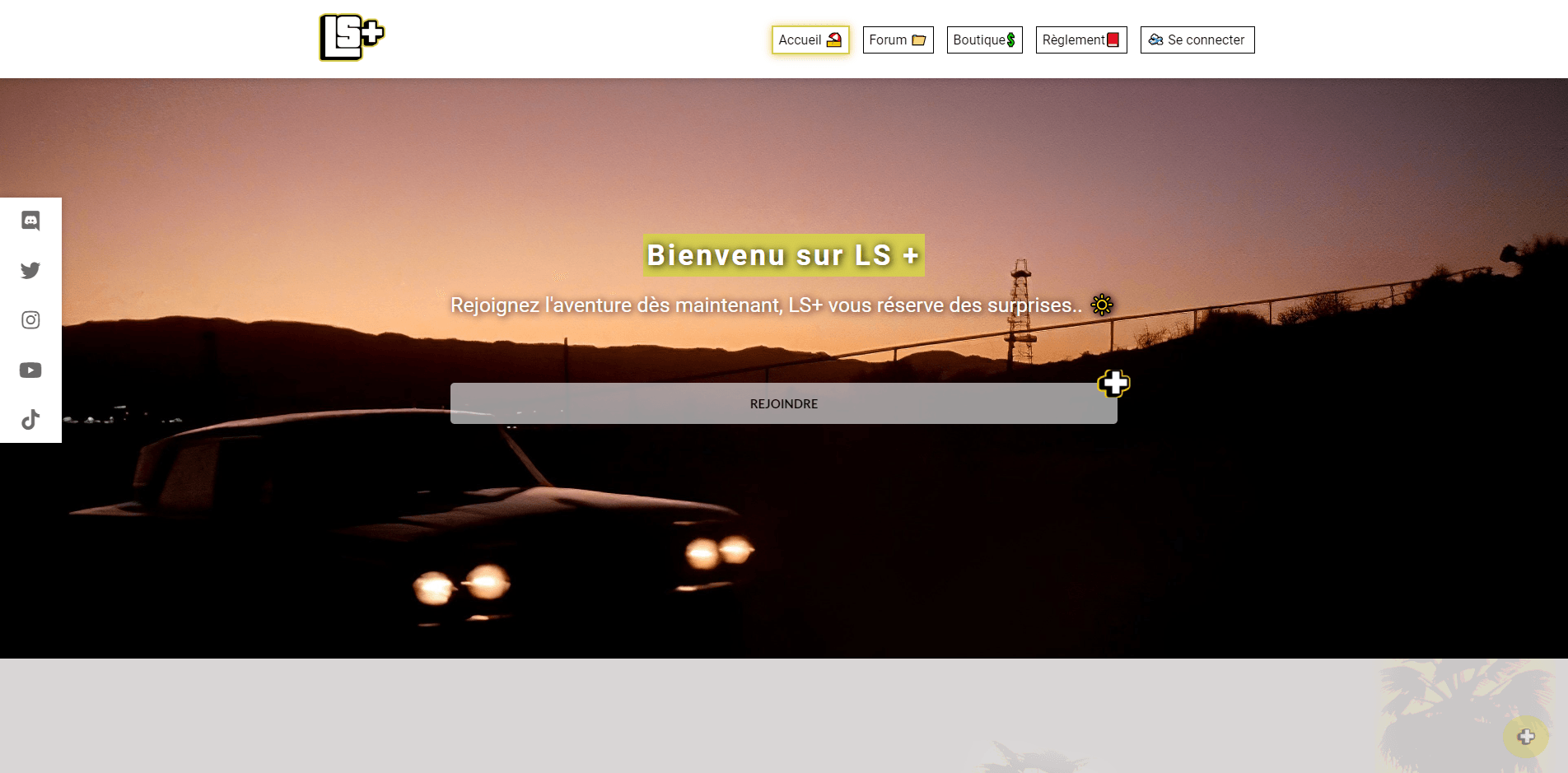Click the LS+ logo in header
This screenshot has height=773, width=1568.
click(x=352, y=38)
